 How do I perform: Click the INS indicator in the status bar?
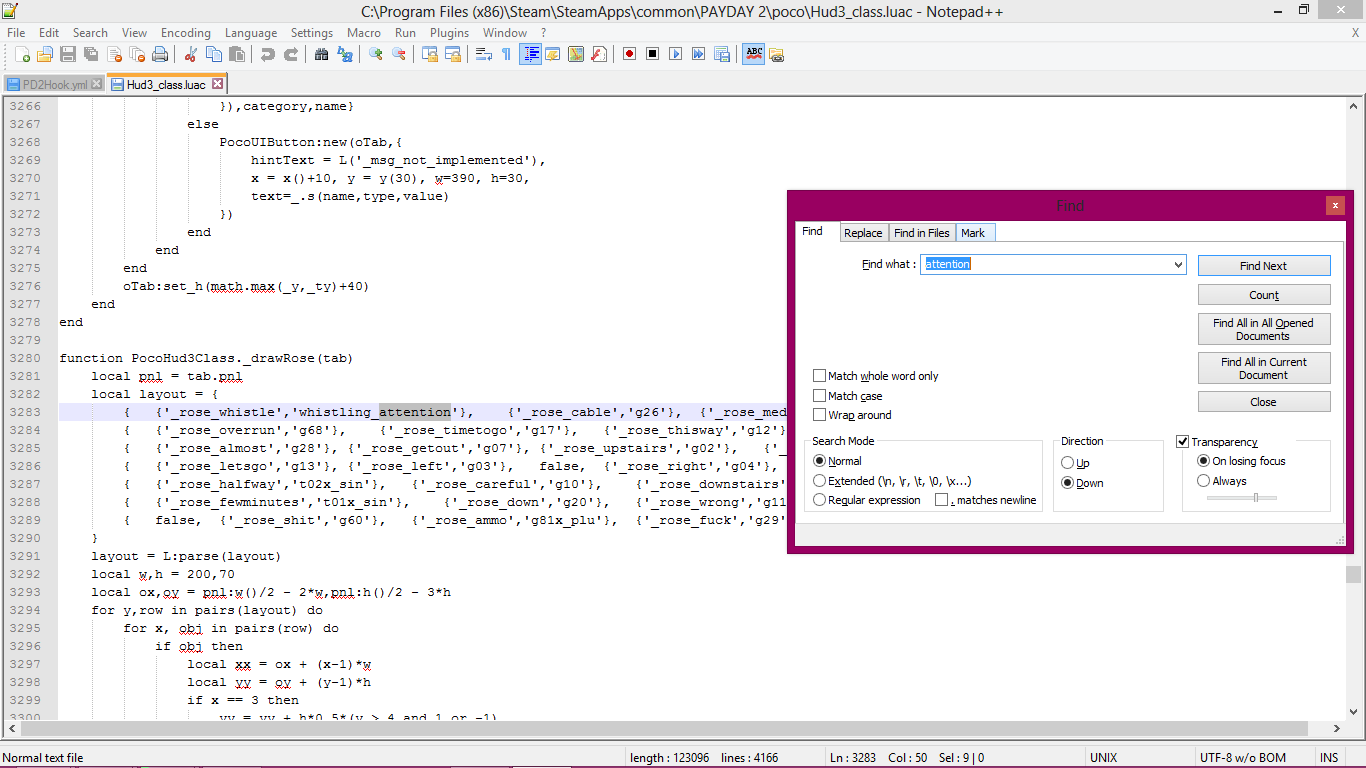1329,758
